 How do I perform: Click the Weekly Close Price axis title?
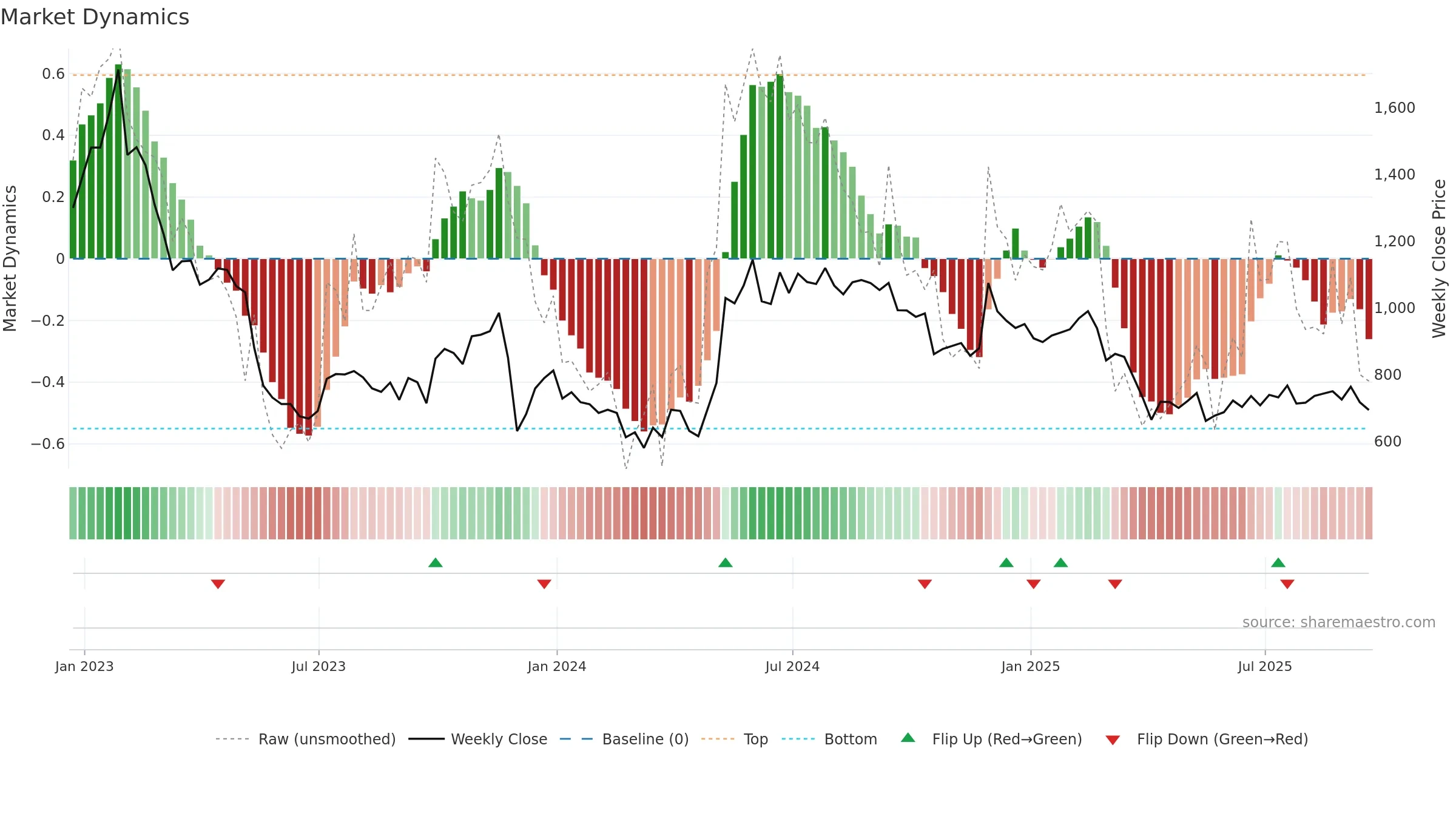[x=1439, y=258]
